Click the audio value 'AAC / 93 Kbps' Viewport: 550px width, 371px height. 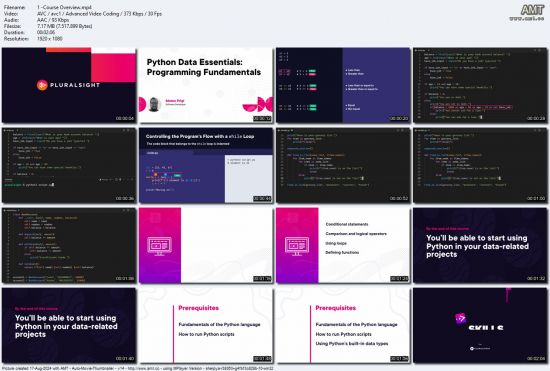click(53, 20)
